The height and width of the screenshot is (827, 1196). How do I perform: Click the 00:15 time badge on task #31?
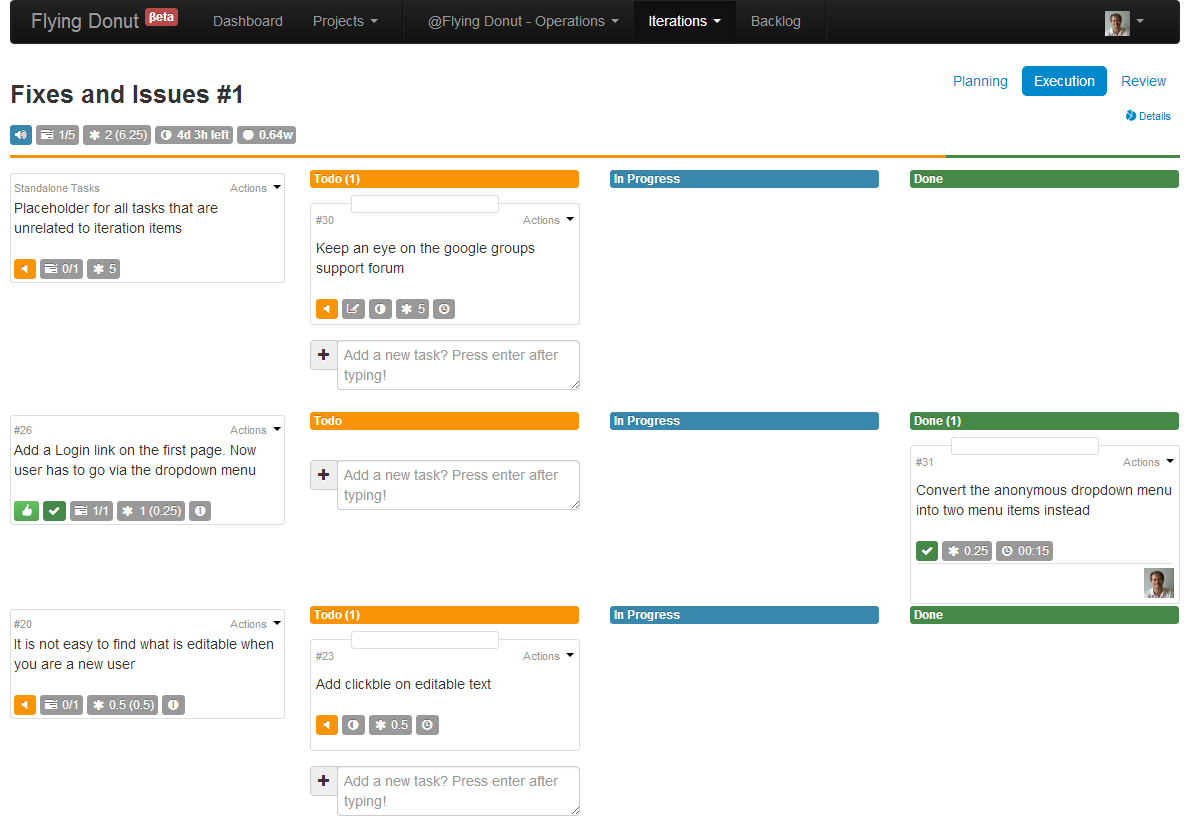pos(1024,551)
